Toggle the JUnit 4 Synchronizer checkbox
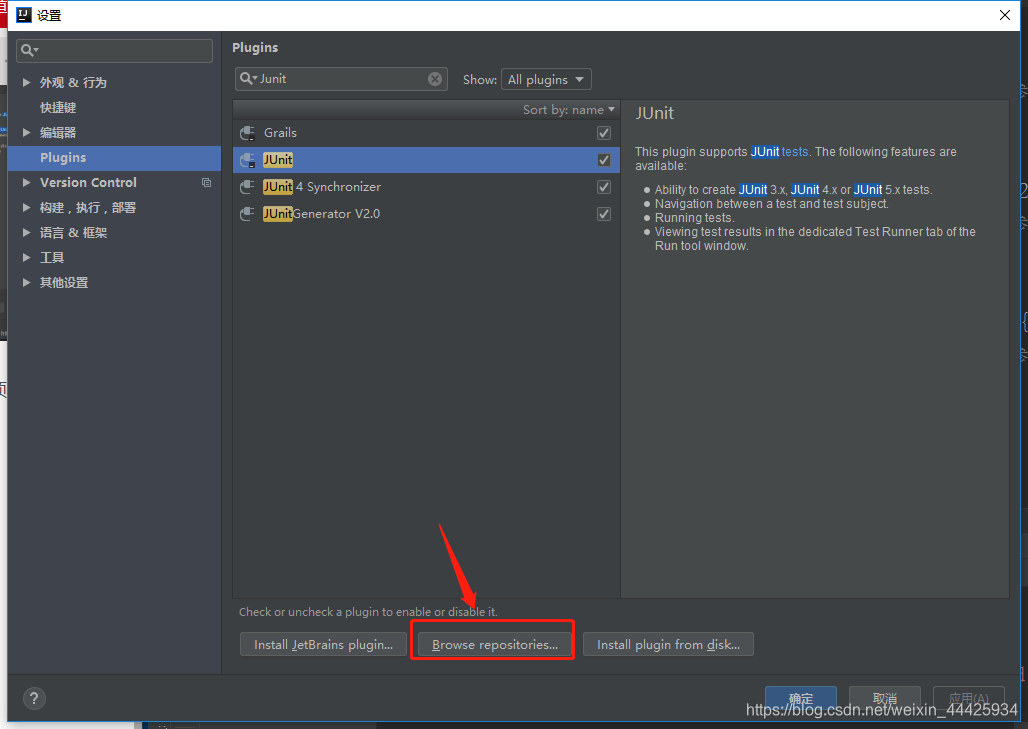Viewport: 1028px width, 729px height. [604, 187]
